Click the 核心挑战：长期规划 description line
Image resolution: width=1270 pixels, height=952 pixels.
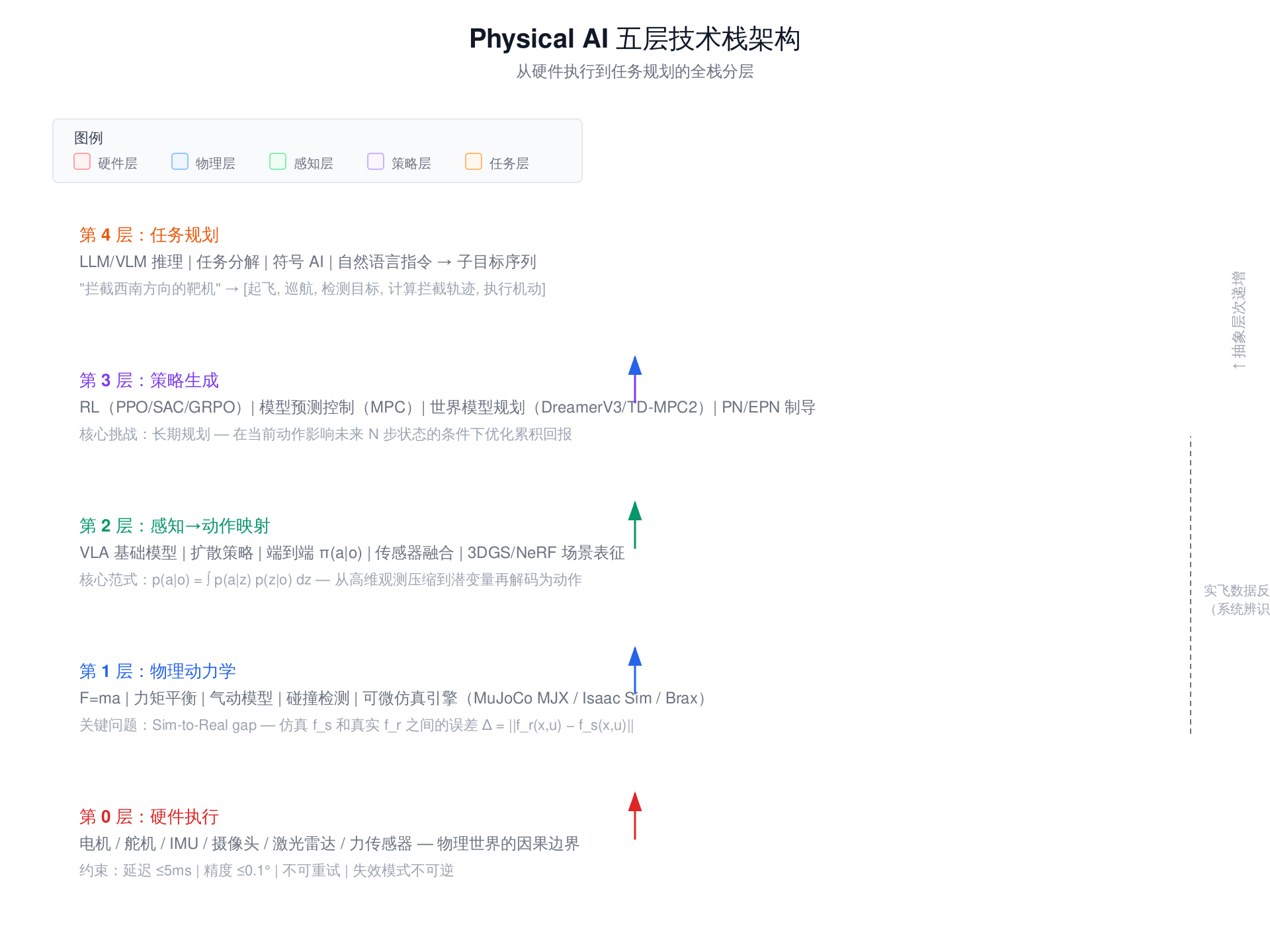point(325,434)
